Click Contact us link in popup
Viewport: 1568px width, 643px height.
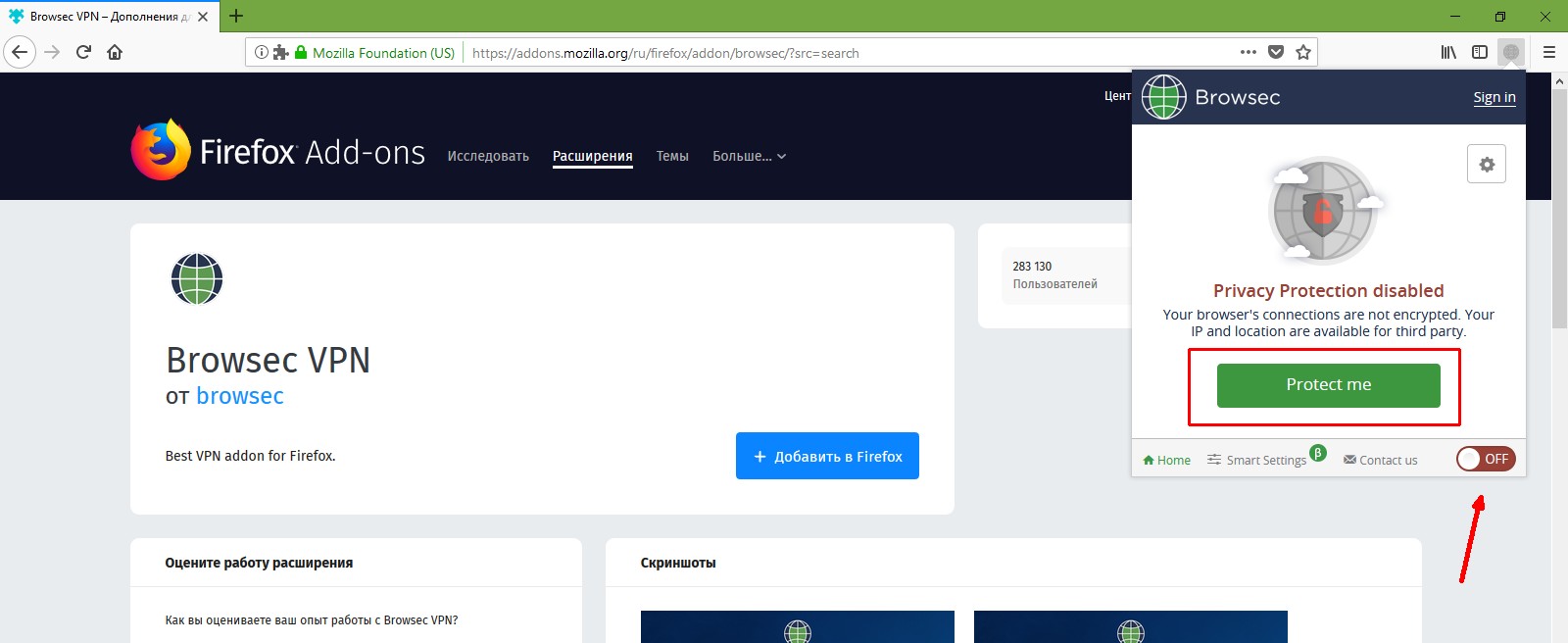pos(1381,460)
